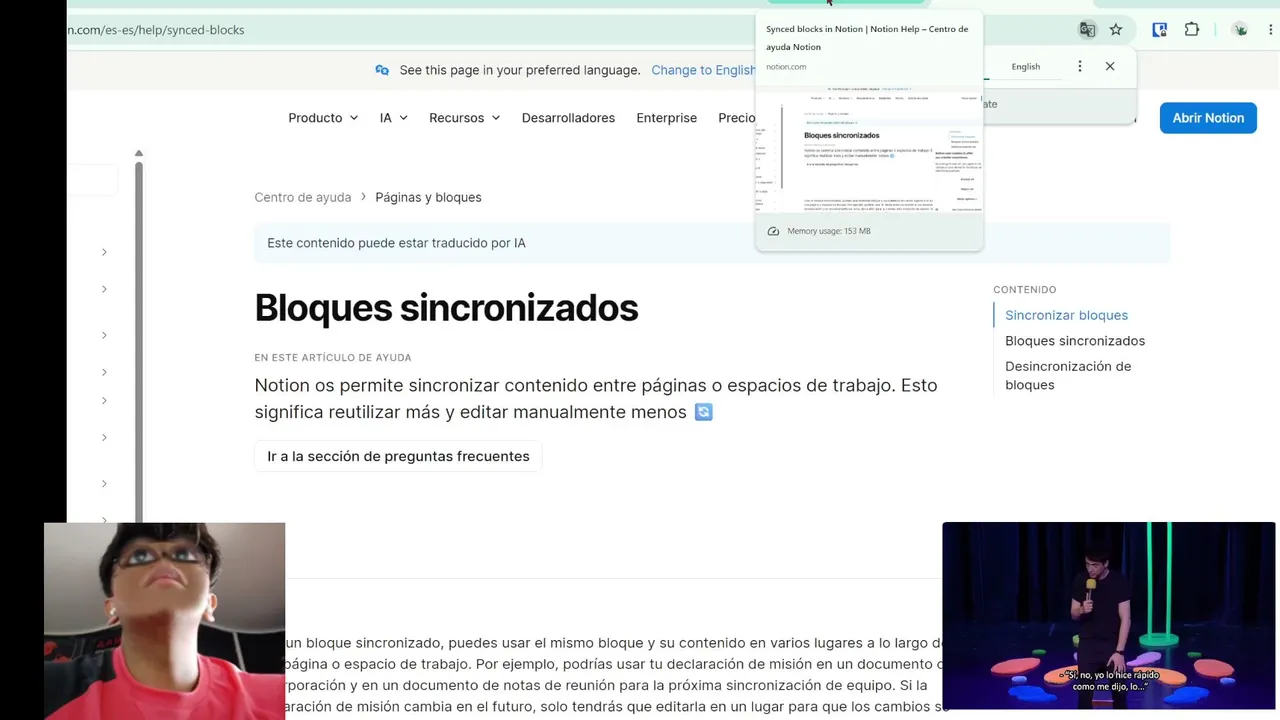This screenshot has width=1280, height=720.
Task: Click 'Ir a la sección de preguntas frecuentes'
Action: tap(398, 456)
